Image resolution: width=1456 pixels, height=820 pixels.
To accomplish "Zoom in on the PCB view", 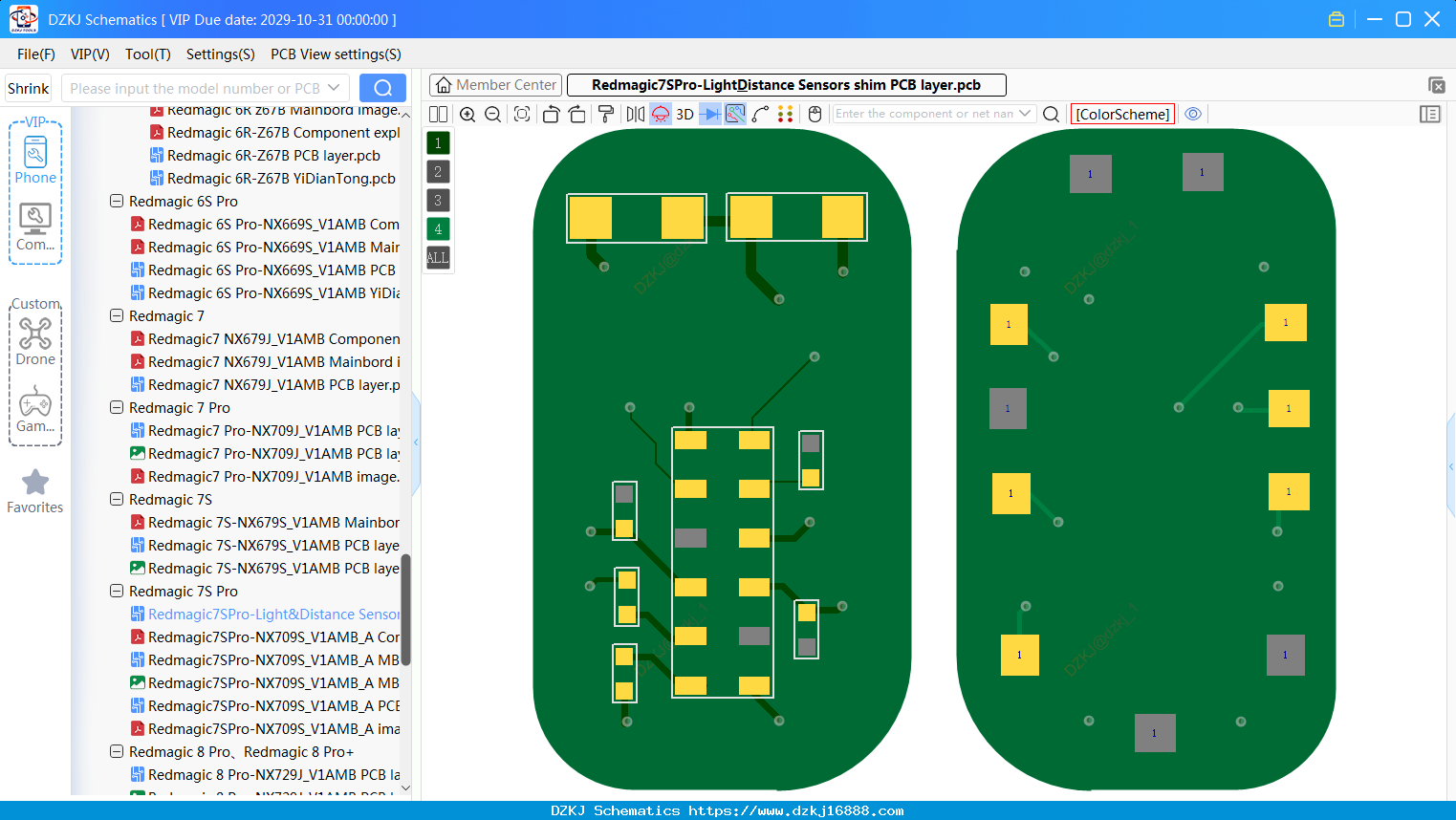I will pyautogui.click(x=467, y=114).
